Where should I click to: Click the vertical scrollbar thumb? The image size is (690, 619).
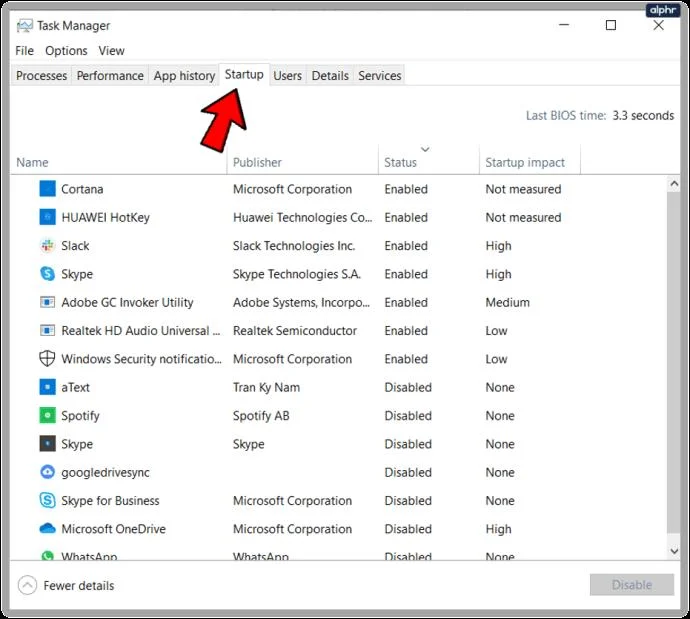pyautogui.click(x=674, y=362)
